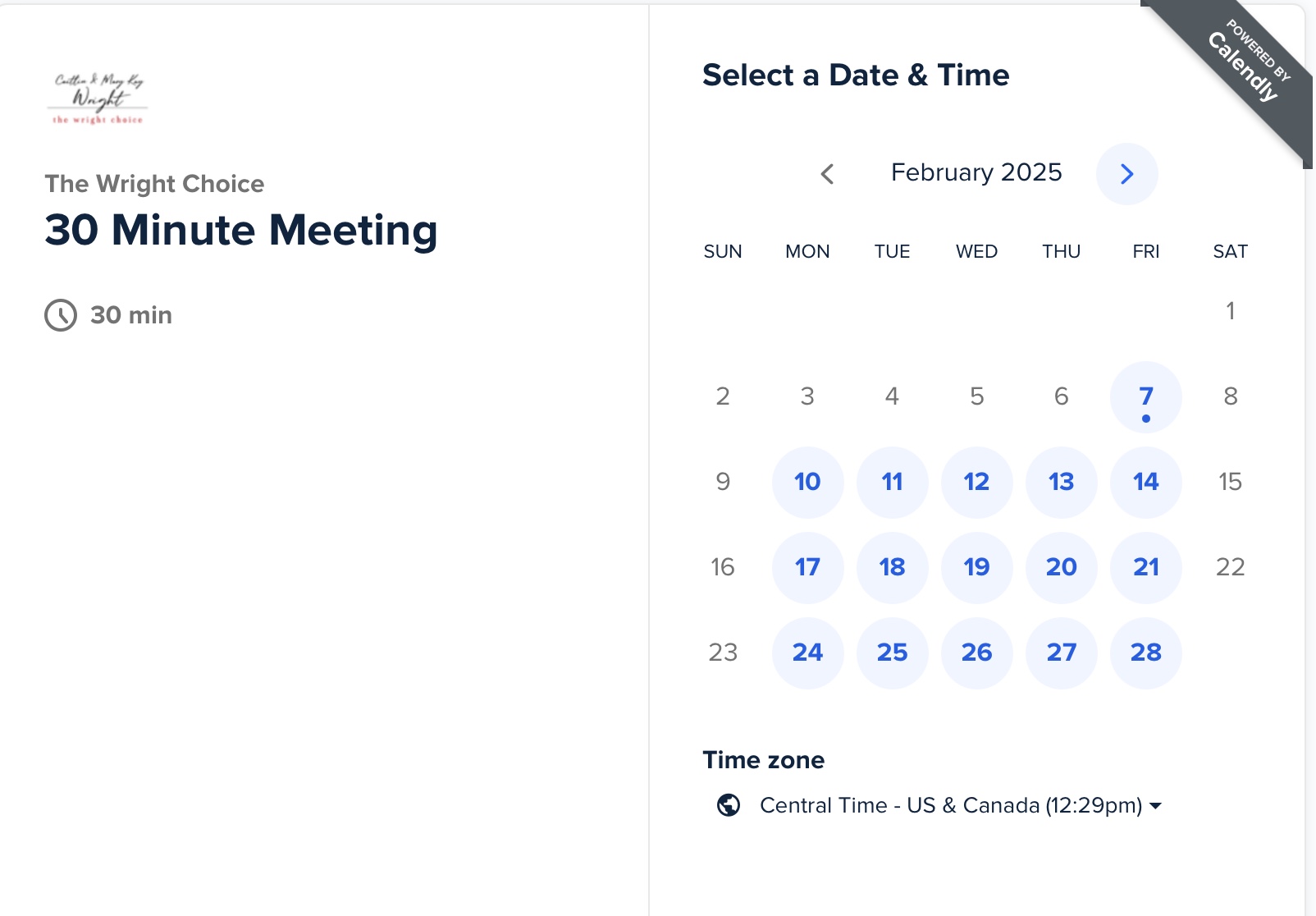Pick February 14 on the calendar
The image size is (1316, 916).
coord(1145,482)
